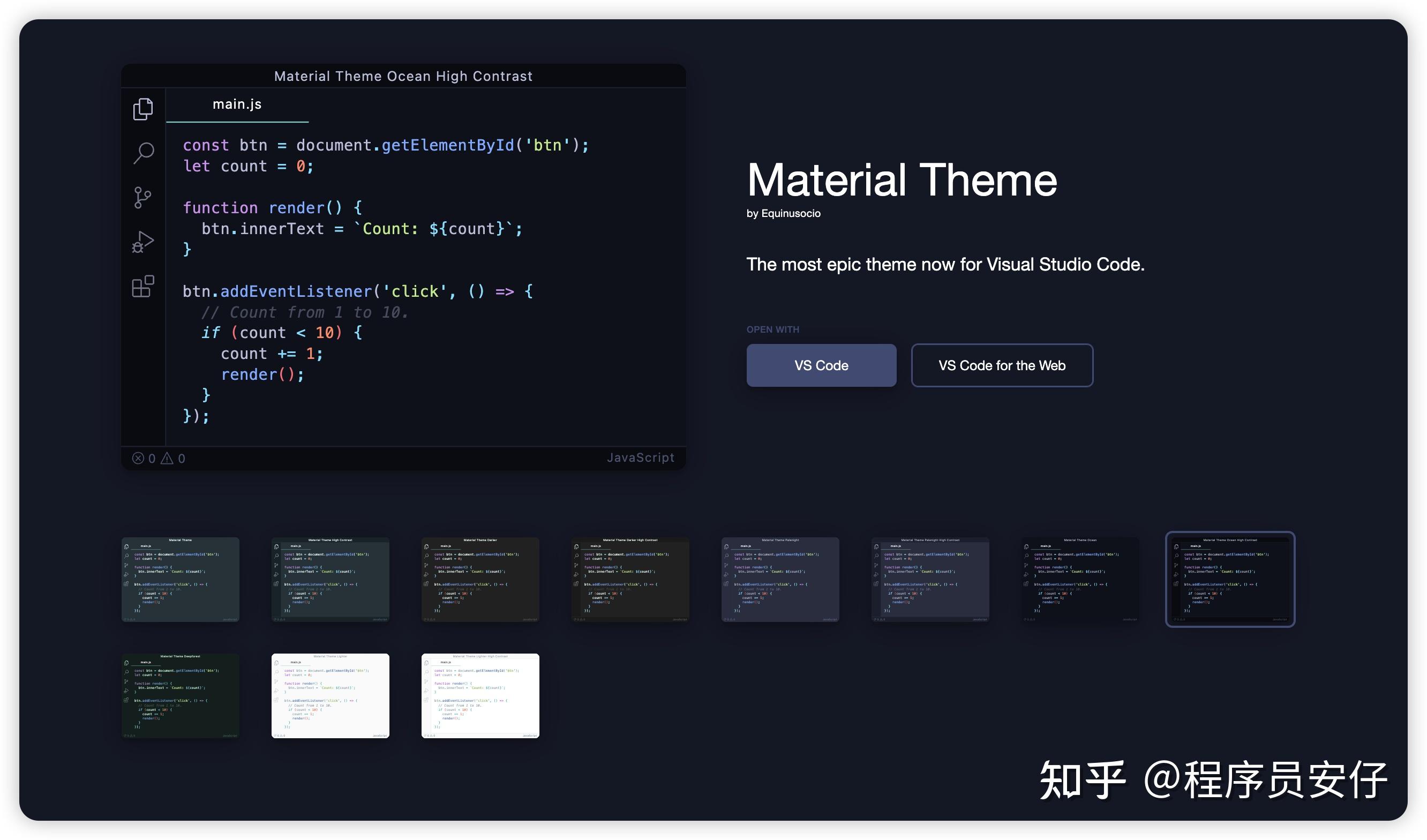
Task: Select the Material Theme Palenight thumbnail
Action: (780, 579)
